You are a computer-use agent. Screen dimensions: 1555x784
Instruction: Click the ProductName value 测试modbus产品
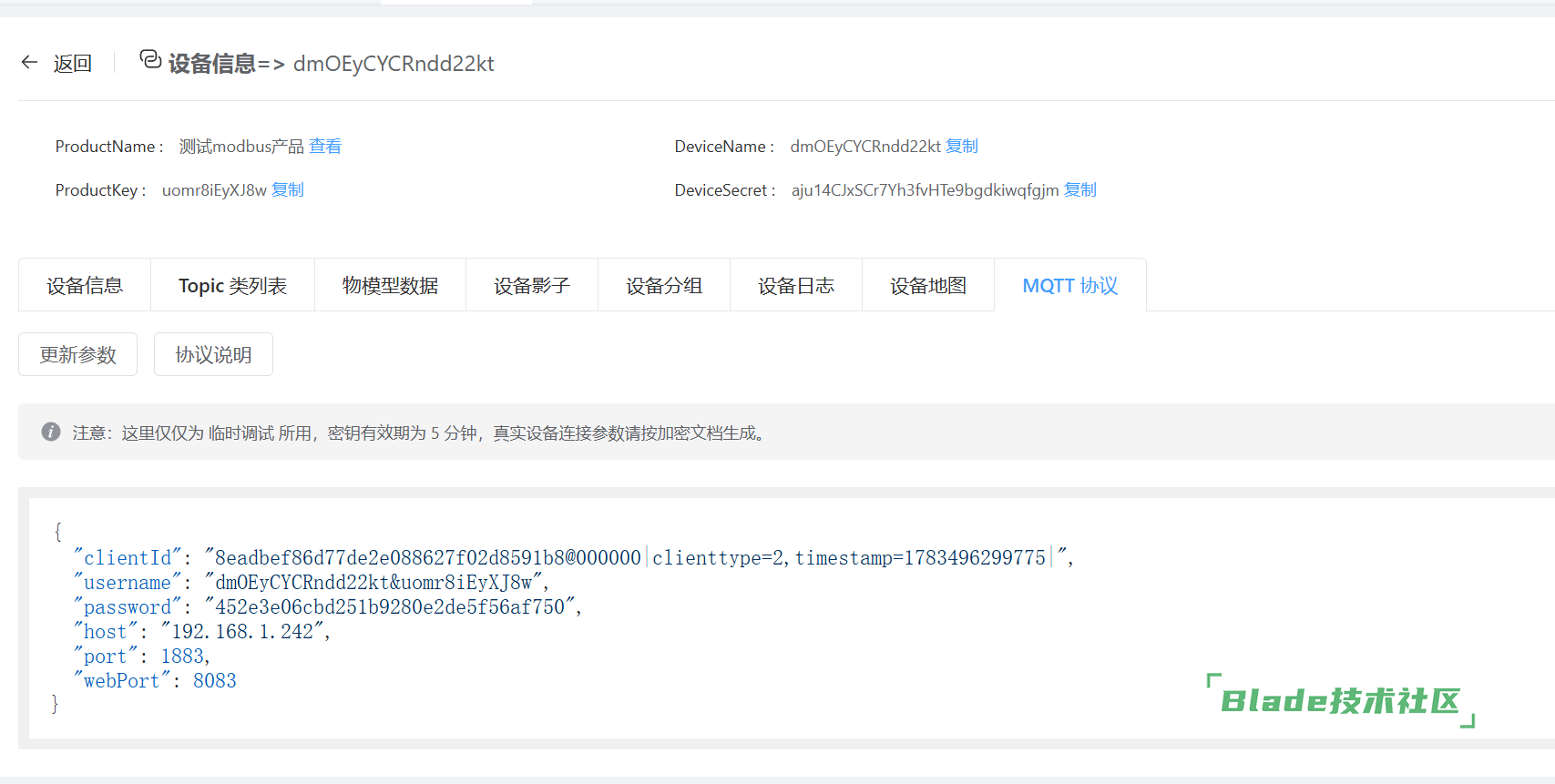[241, 146]
